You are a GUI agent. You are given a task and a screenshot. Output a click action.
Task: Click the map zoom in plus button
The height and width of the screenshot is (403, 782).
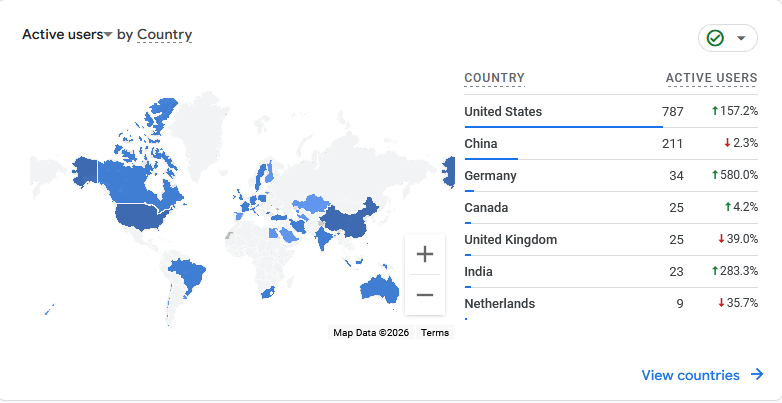[x=425, y=254]
